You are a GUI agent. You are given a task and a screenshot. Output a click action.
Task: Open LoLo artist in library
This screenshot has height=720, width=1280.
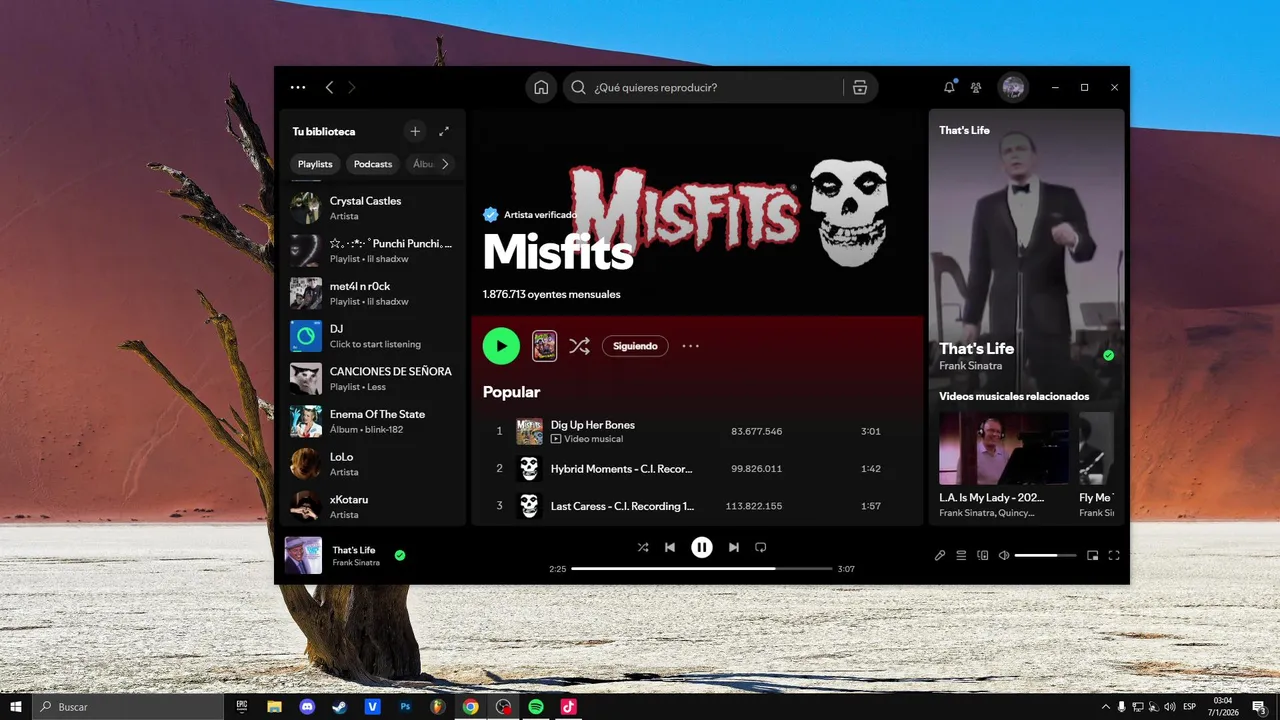[373, 464]
